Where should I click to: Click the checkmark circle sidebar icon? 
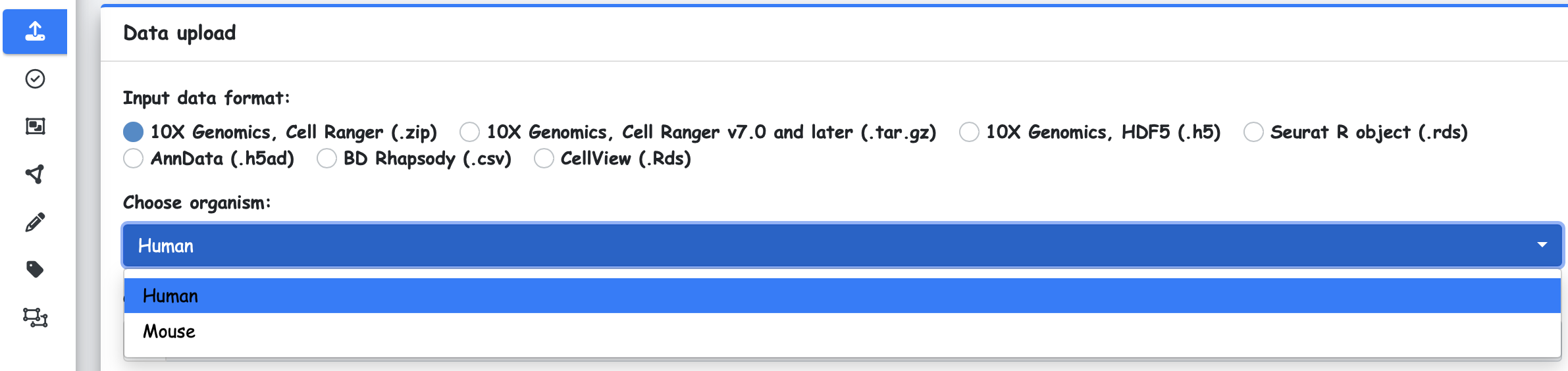tap(35, 79)
